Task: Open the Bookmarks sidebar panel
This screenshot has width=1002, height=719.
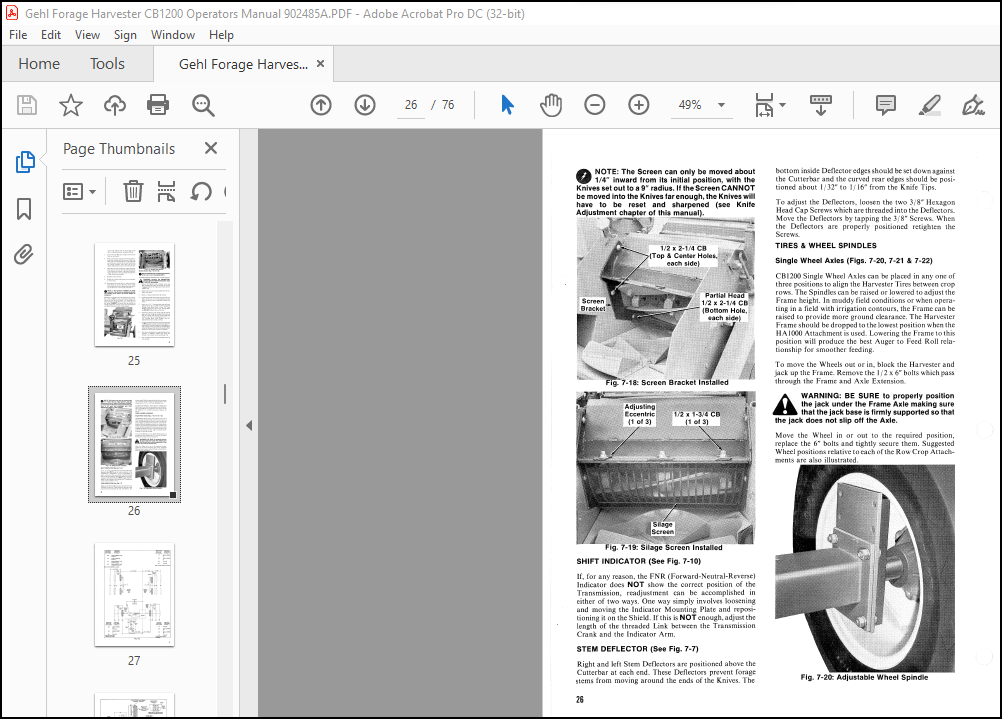Action: click(24, 208)
